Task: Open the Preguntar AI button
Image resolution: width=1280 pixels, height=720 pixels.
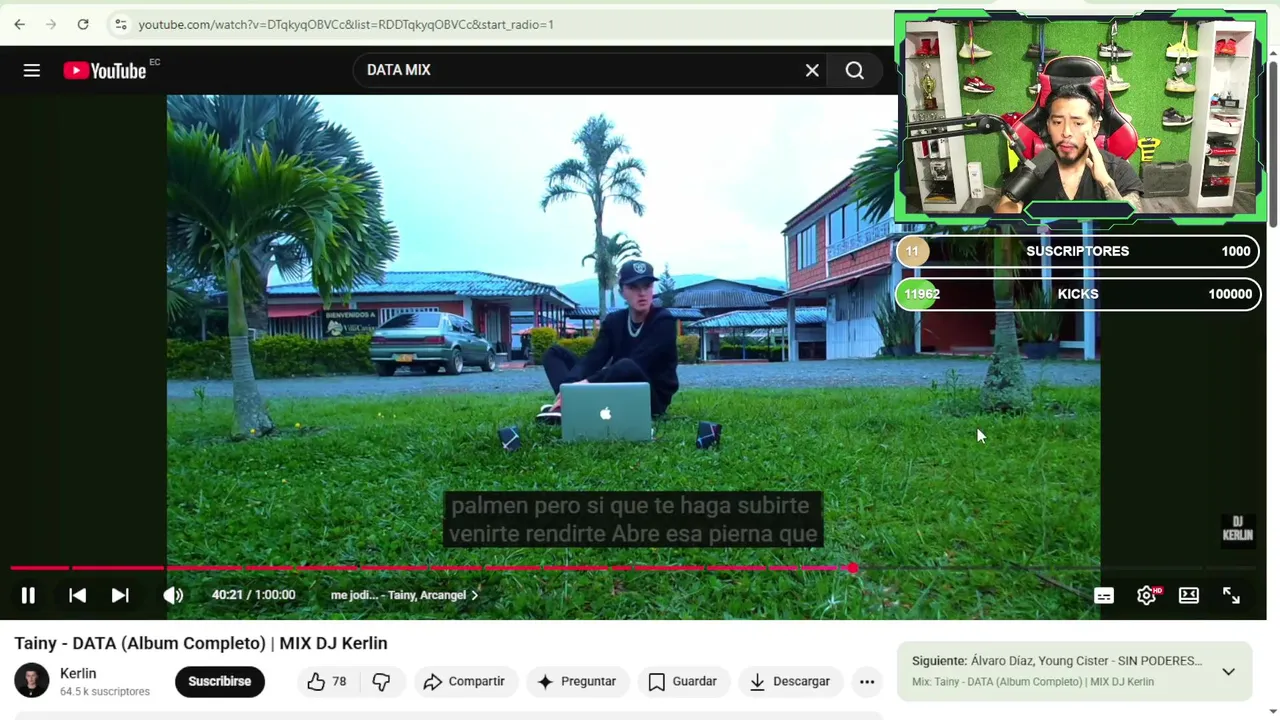Action: pos(576,681)
